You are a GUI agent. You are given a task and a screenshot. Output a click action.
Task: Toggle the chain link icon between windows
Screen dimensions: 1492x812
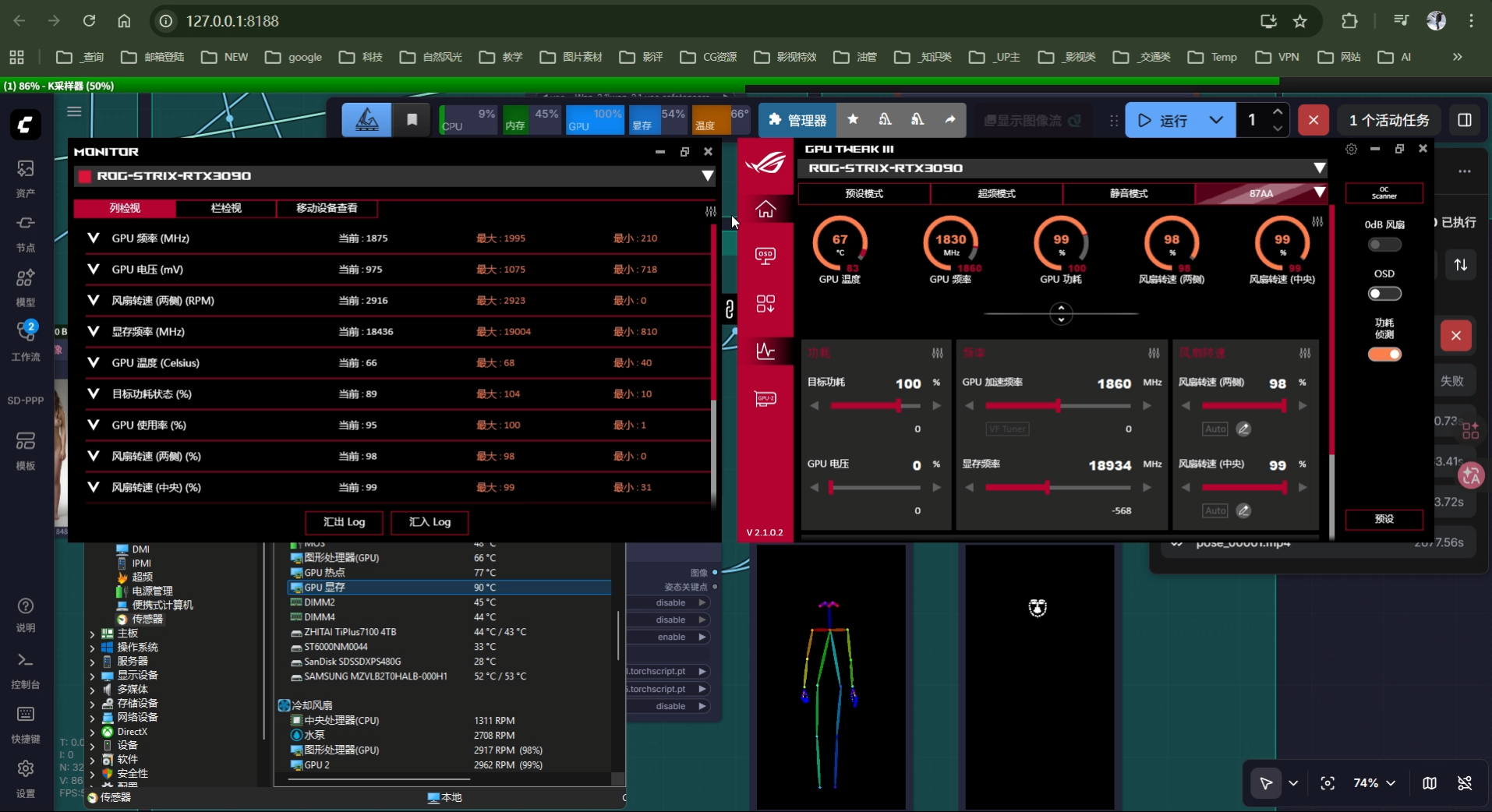[x=729, y=309]
